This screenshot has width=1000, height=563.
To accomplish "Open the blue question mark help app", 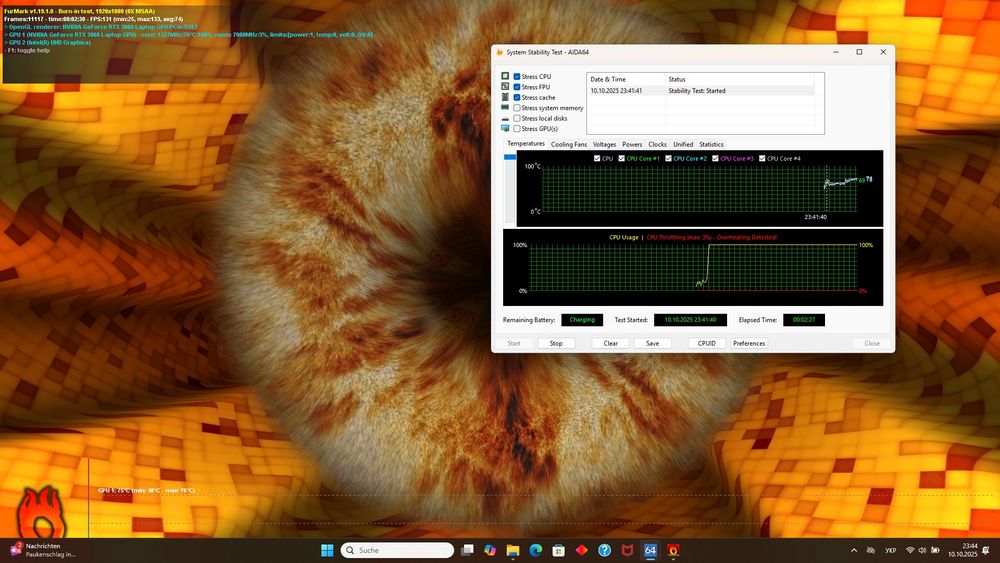I will pos(605,550).
